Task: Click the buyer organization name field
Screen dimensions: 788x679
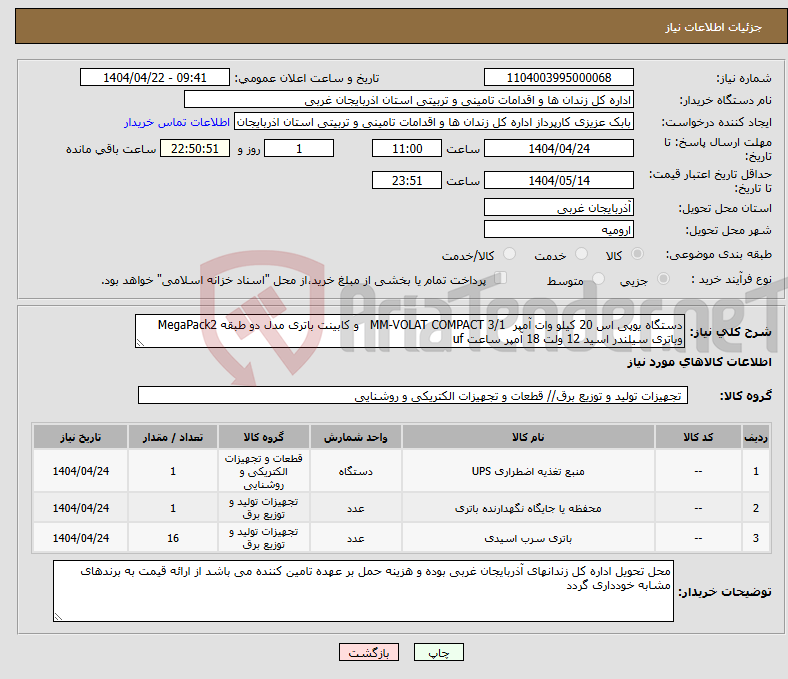Action: [409, 100]
